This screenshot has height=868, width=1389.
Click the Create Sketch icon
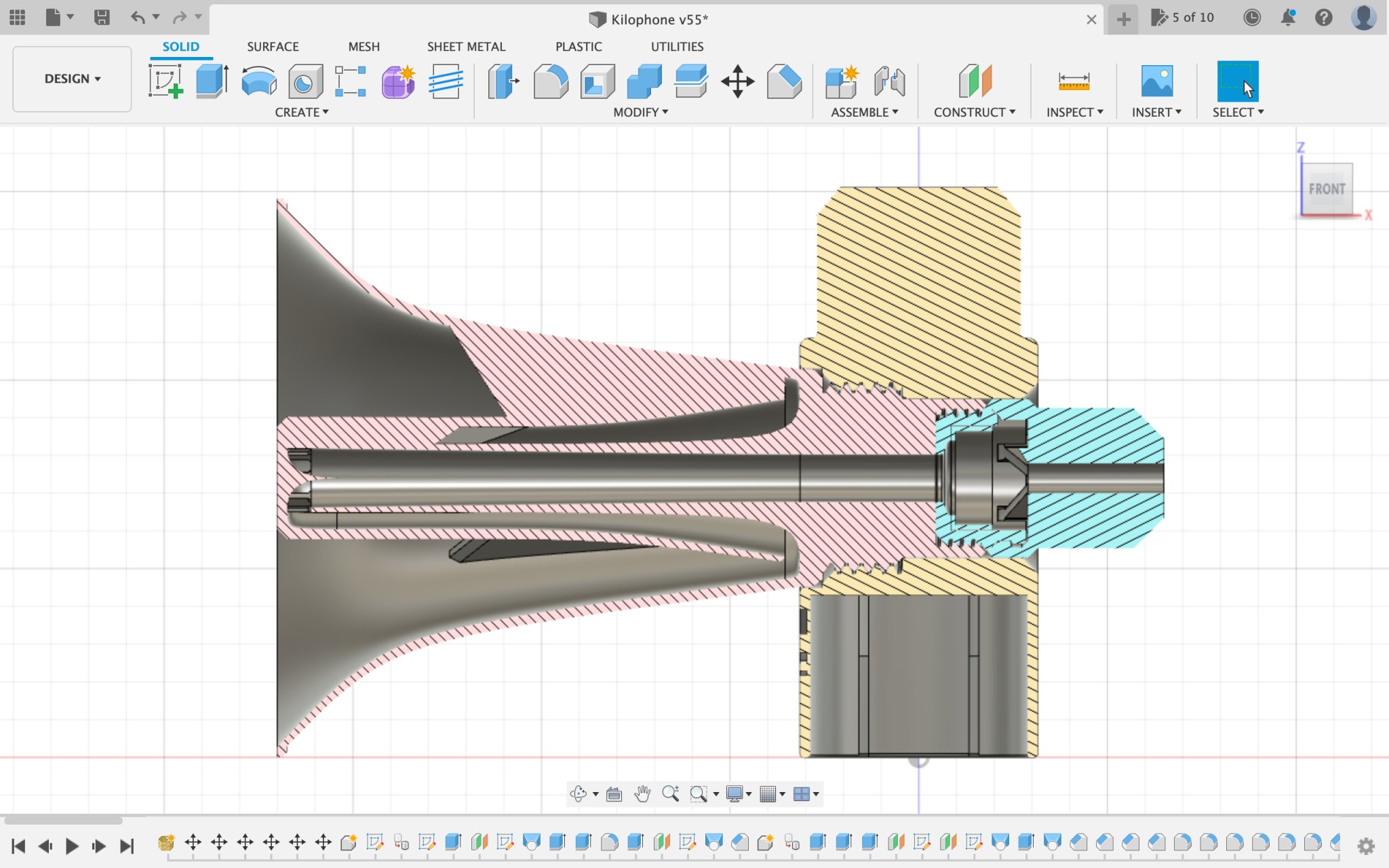165,81
